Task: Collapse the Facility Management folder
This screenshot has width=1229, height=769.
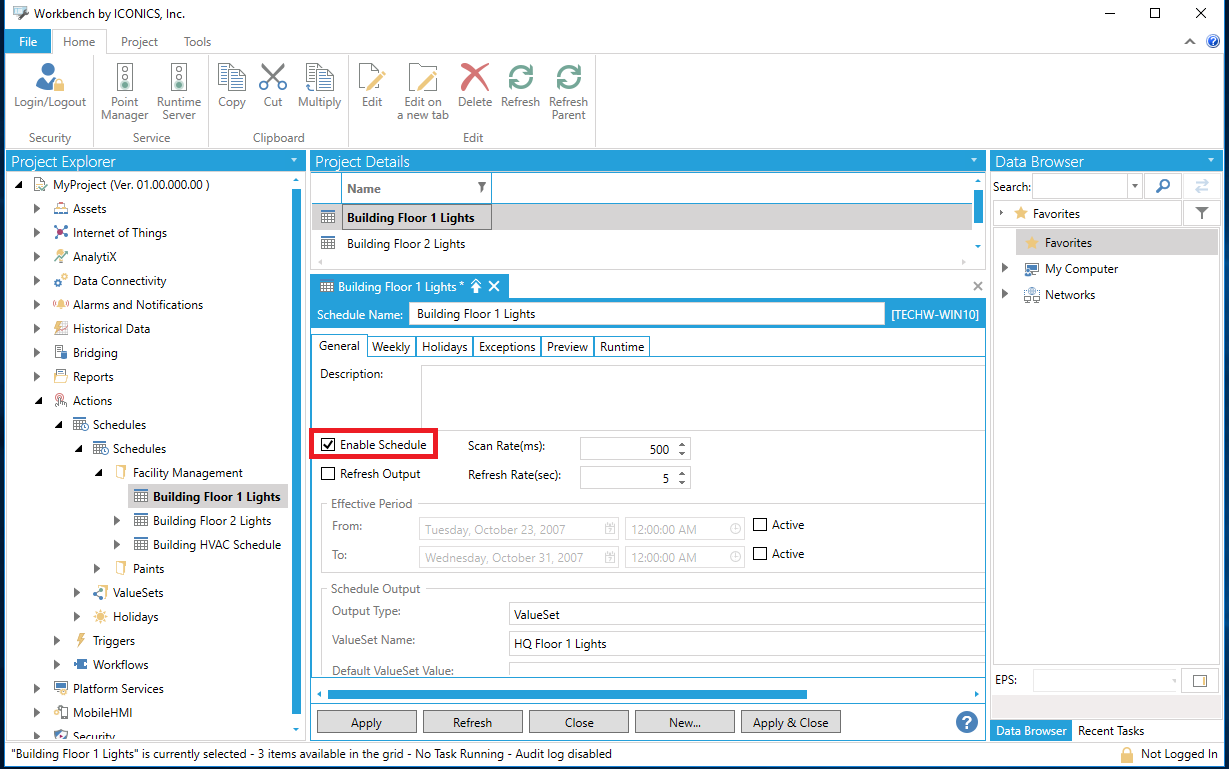Action: pos(98,473)
